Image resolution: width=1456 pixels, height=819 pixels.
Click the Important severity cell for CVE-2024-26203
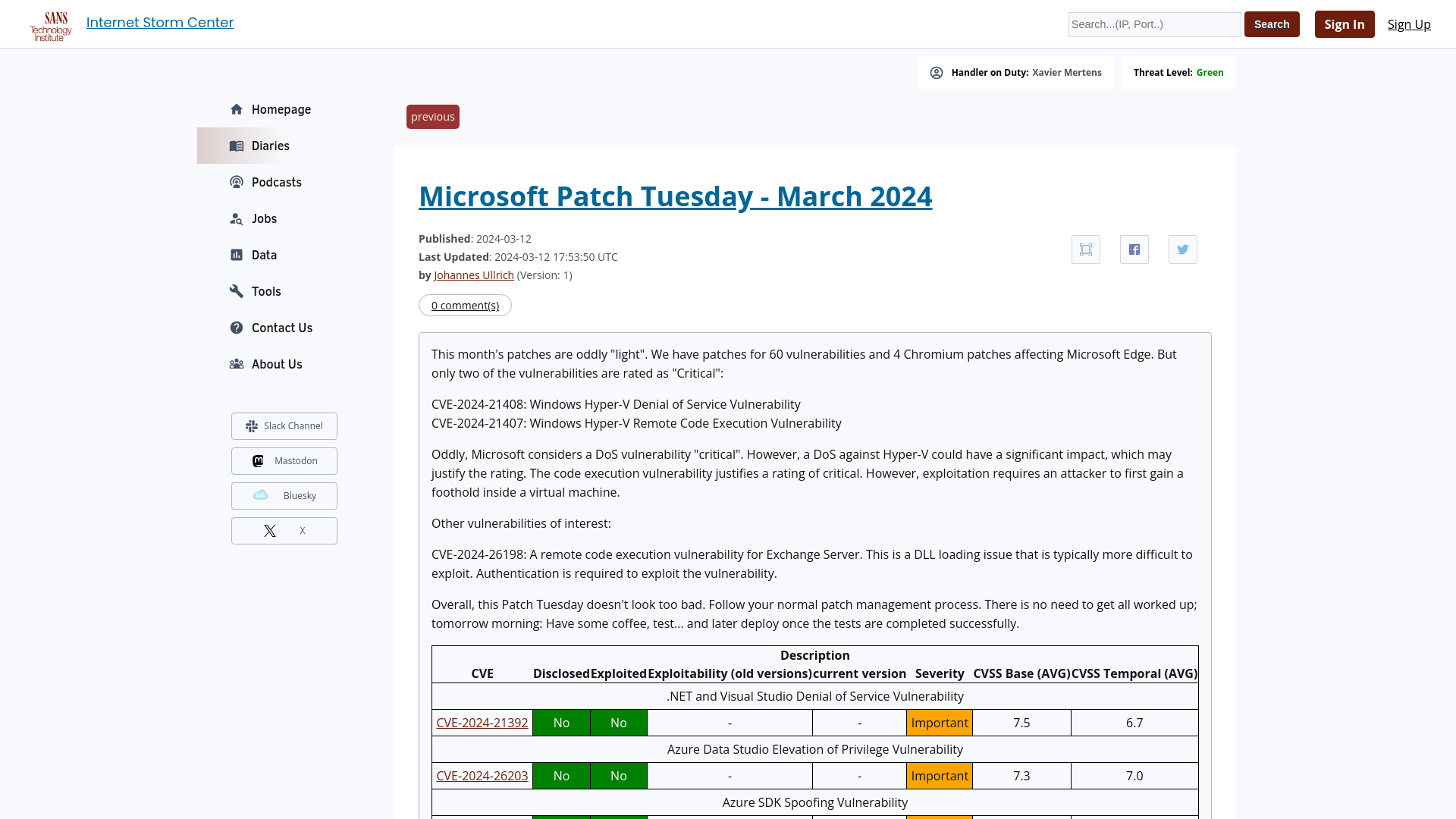[x=940, y=776]
